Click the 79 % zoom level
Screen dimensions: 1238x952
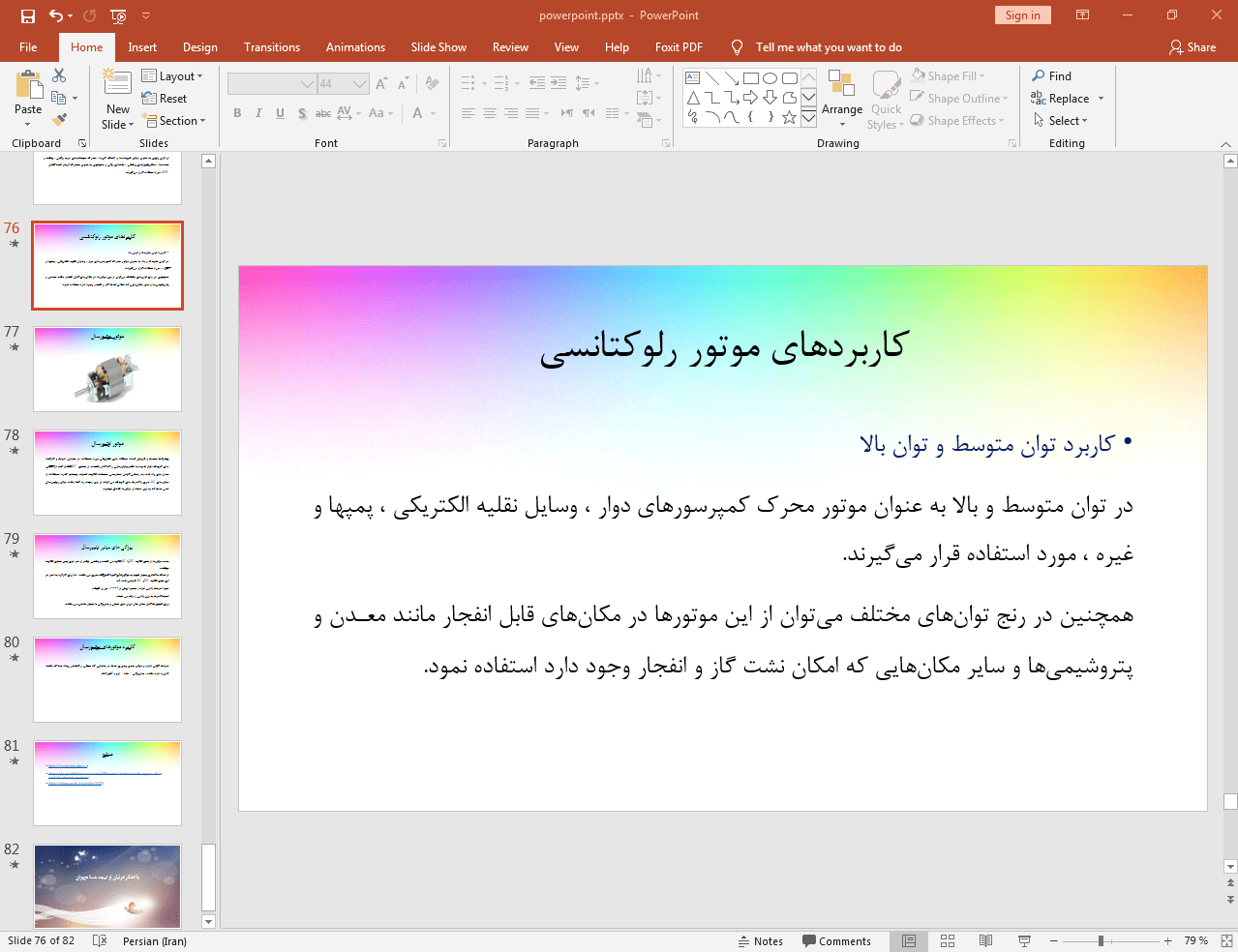coord(1195,940)
